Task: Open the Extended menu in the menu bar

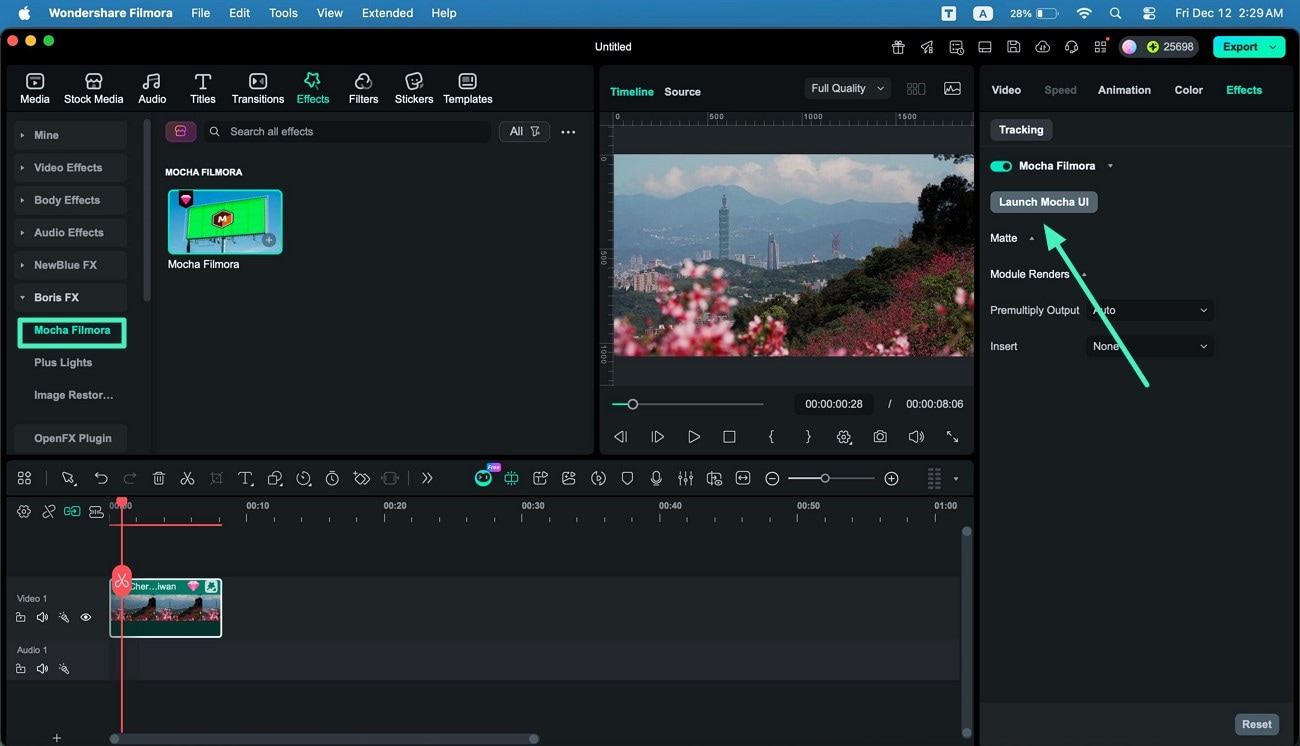Action: [386, 13]
